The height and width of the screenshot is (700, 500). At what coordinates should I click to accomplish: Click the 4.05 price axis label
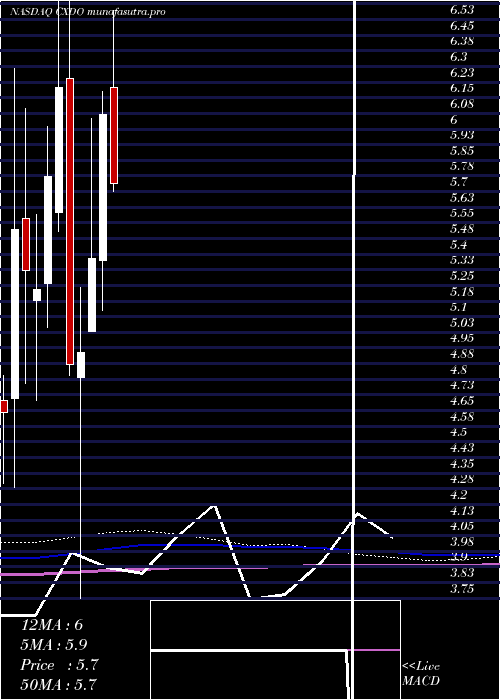coord(462,525)
